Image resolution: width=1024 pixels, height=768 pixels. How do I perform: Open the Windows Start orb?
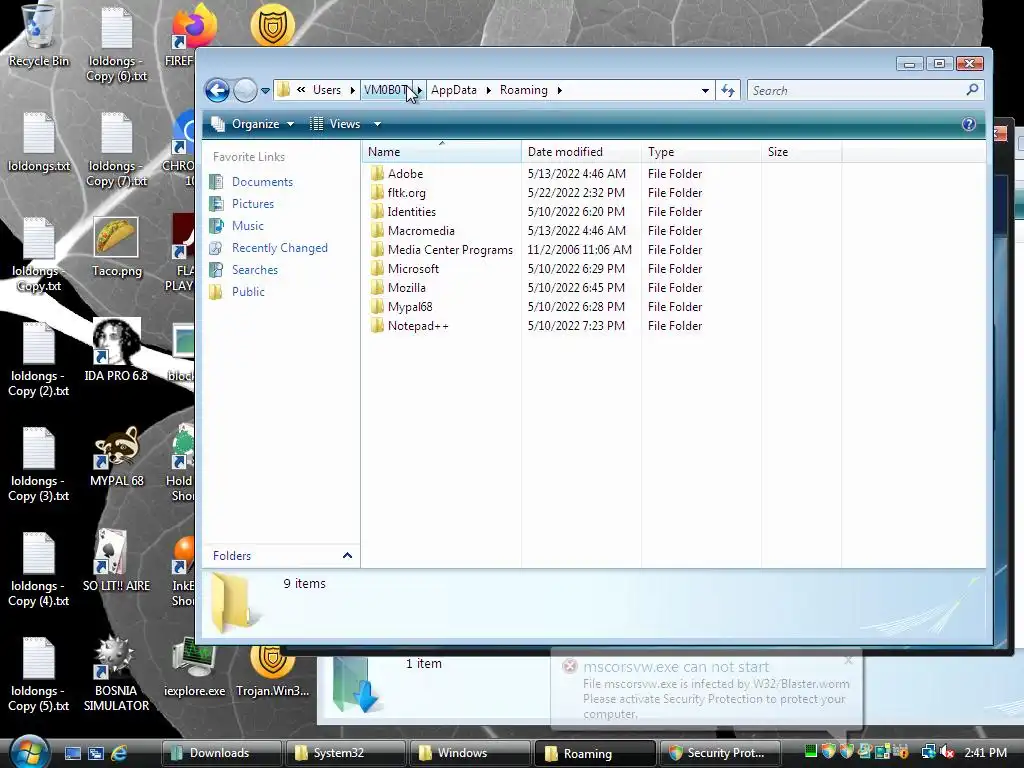pyautogui.click(x=28, y=751)
